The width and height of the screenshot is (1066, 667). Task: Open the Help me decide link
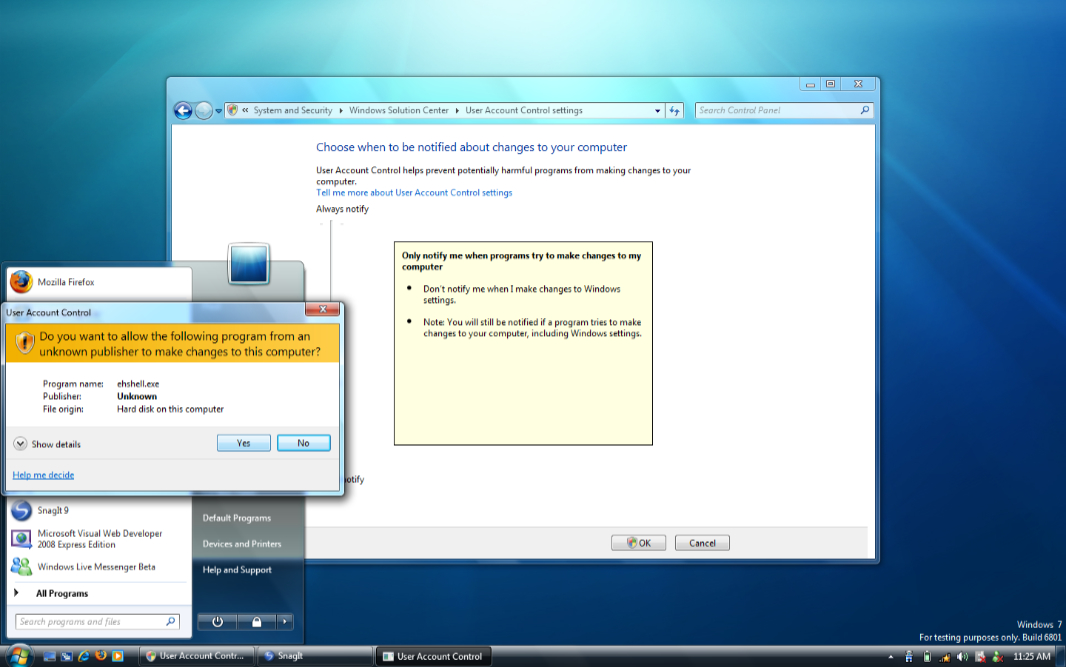pyautogui.click(x=44, y=475)
